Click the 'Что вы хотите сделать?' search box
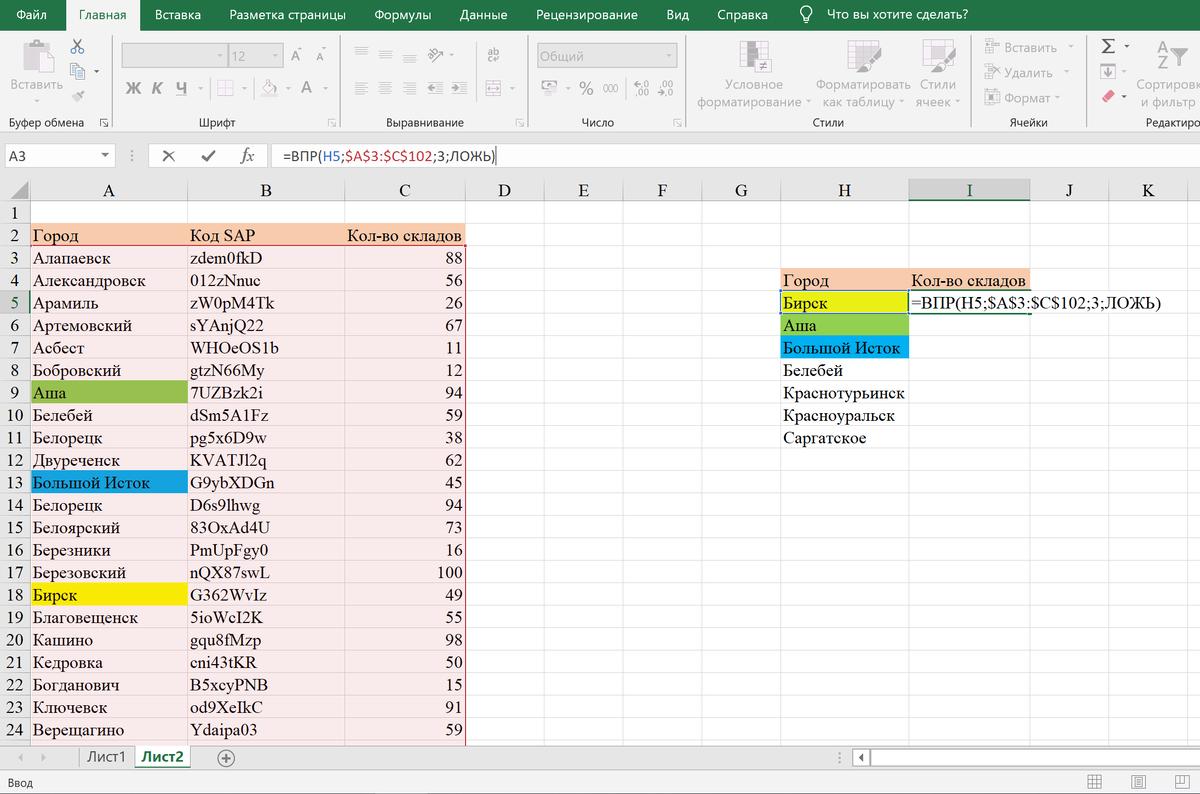Screen dimensions: 1200x794 (x=898, y=15)
